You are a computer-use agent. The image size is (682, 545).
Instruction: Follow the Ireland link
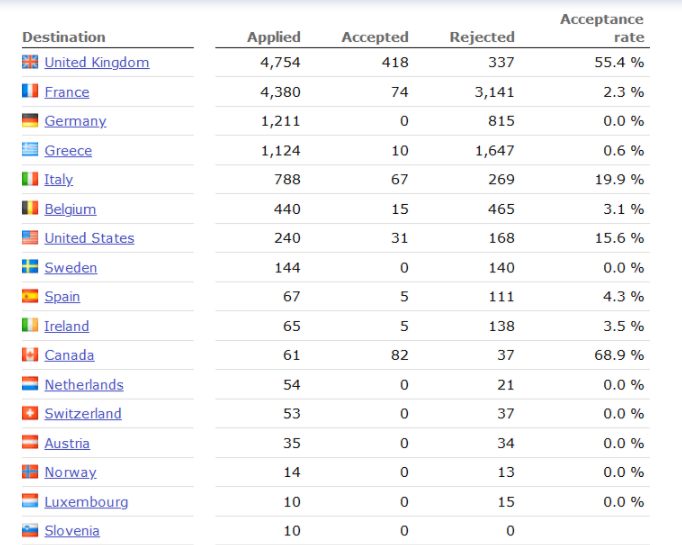(67, 326)
